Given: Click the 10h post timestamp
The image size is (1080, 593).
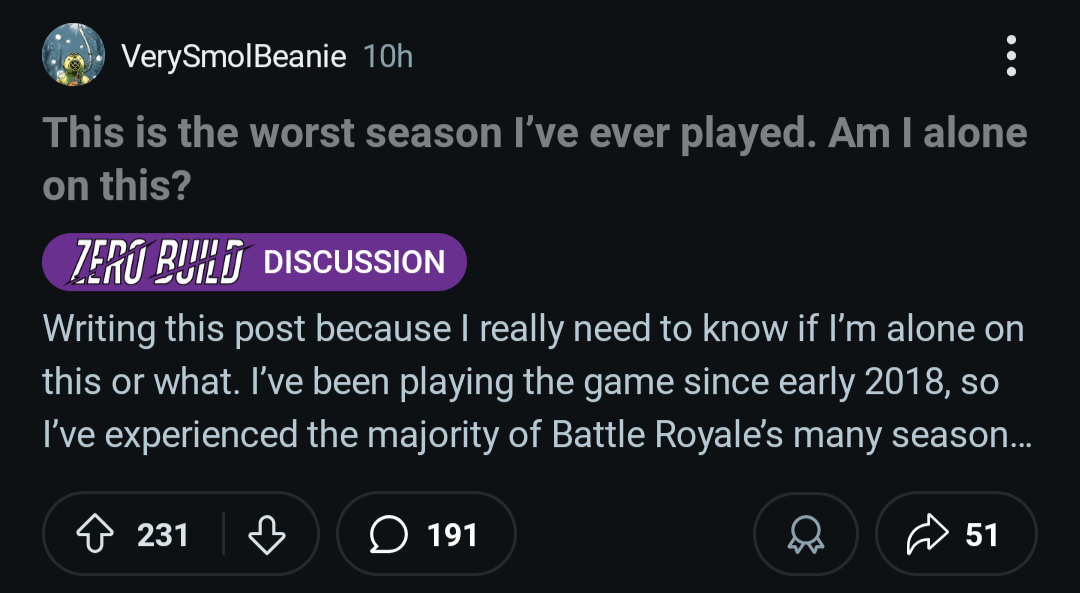Looking at the screenshot, I should [388, 56].
